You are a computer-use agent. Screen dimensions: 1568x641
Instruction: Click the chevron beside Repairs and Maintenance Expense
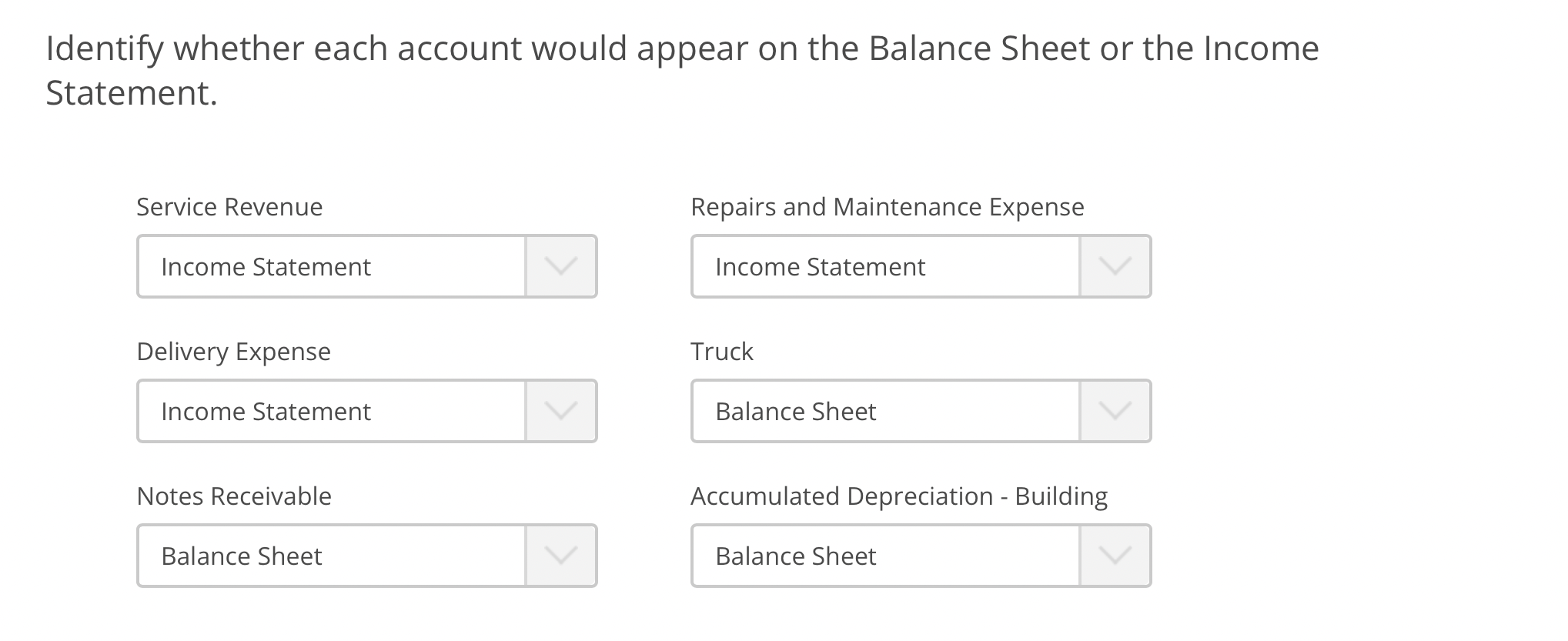(x=1114, y=266)
